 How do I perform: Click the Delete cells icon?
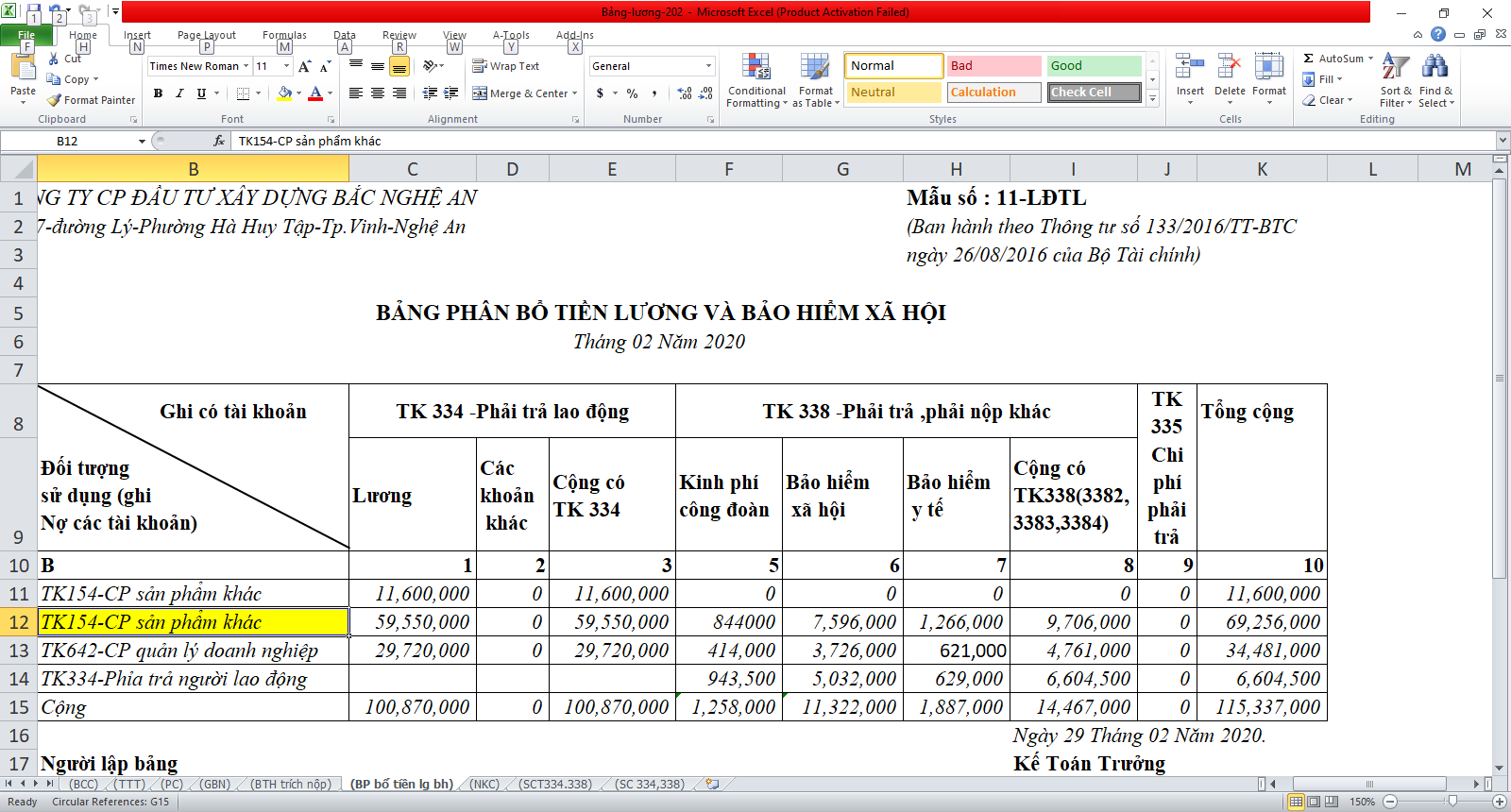[1229, 78]
